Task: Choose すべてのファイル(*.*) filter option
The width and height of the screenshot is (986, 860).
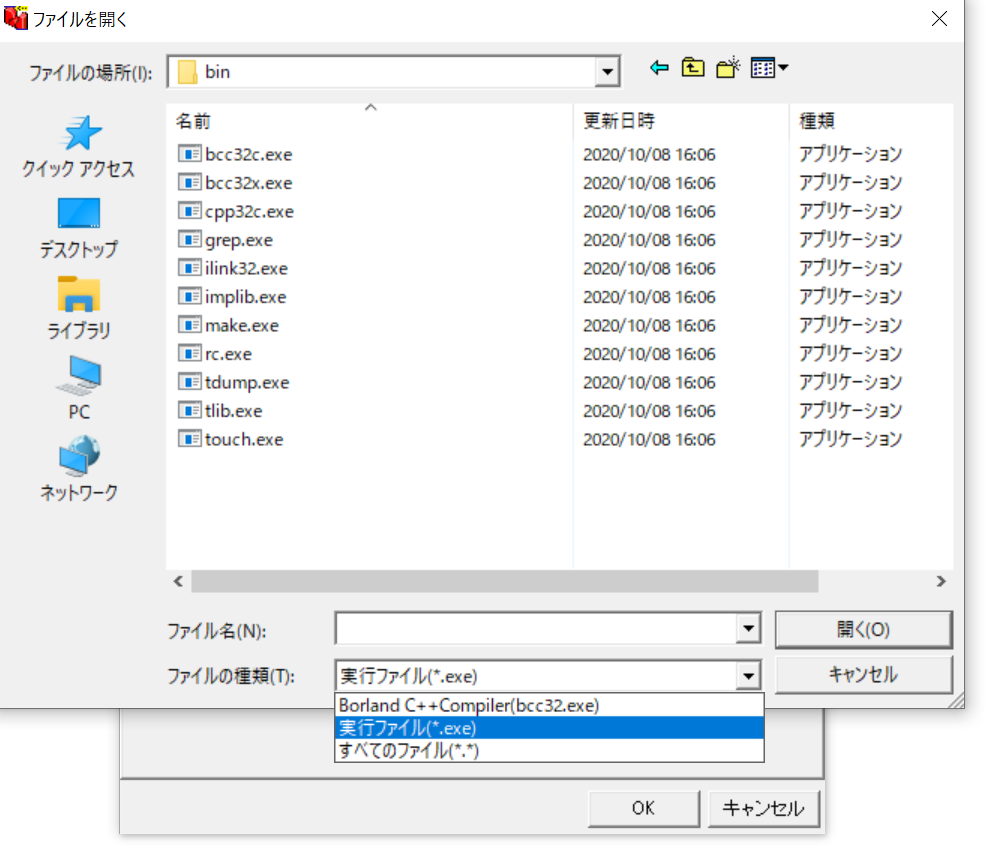Action: point(549,751)
